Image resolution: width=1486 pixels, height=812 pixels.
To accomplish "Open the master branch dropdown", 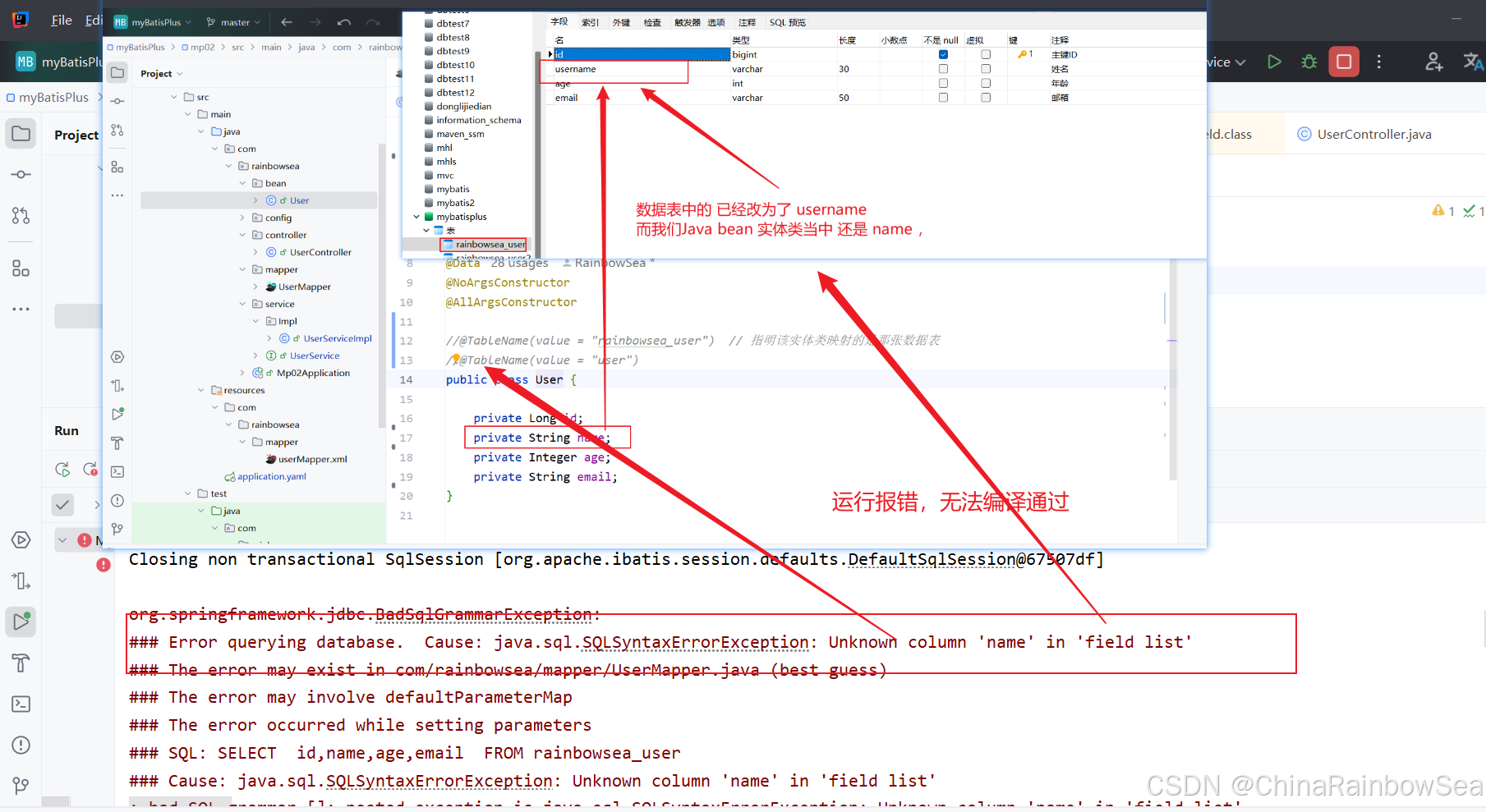I will pos(233,22).
